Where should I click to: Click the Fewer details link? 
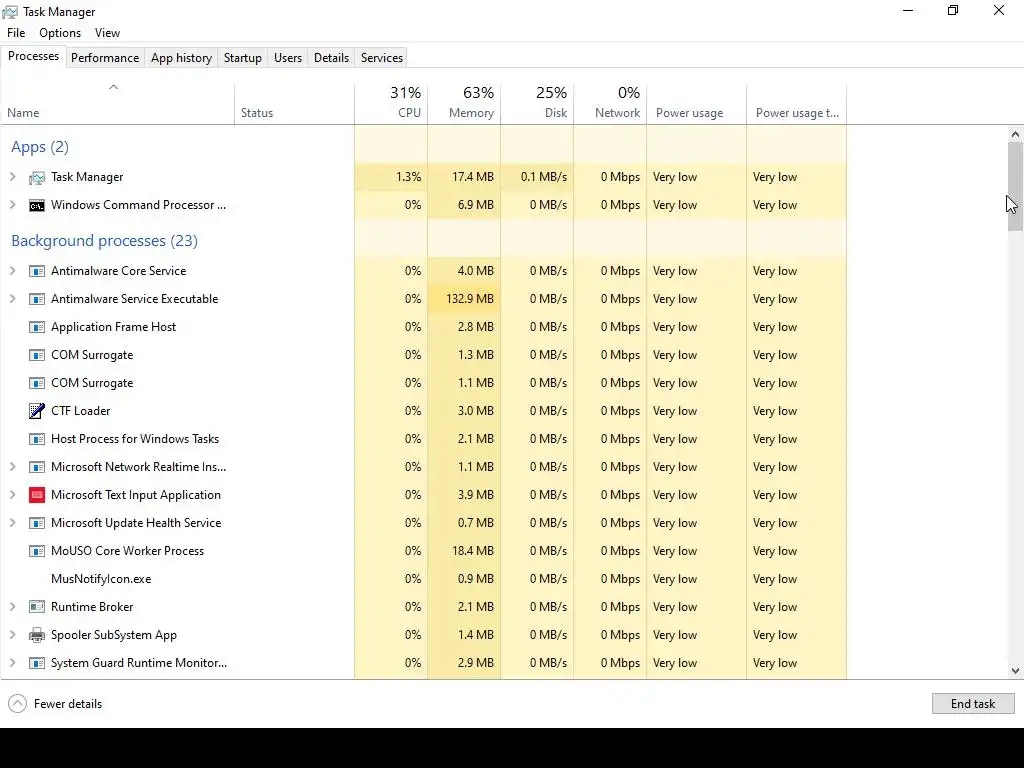coord(68,704)
